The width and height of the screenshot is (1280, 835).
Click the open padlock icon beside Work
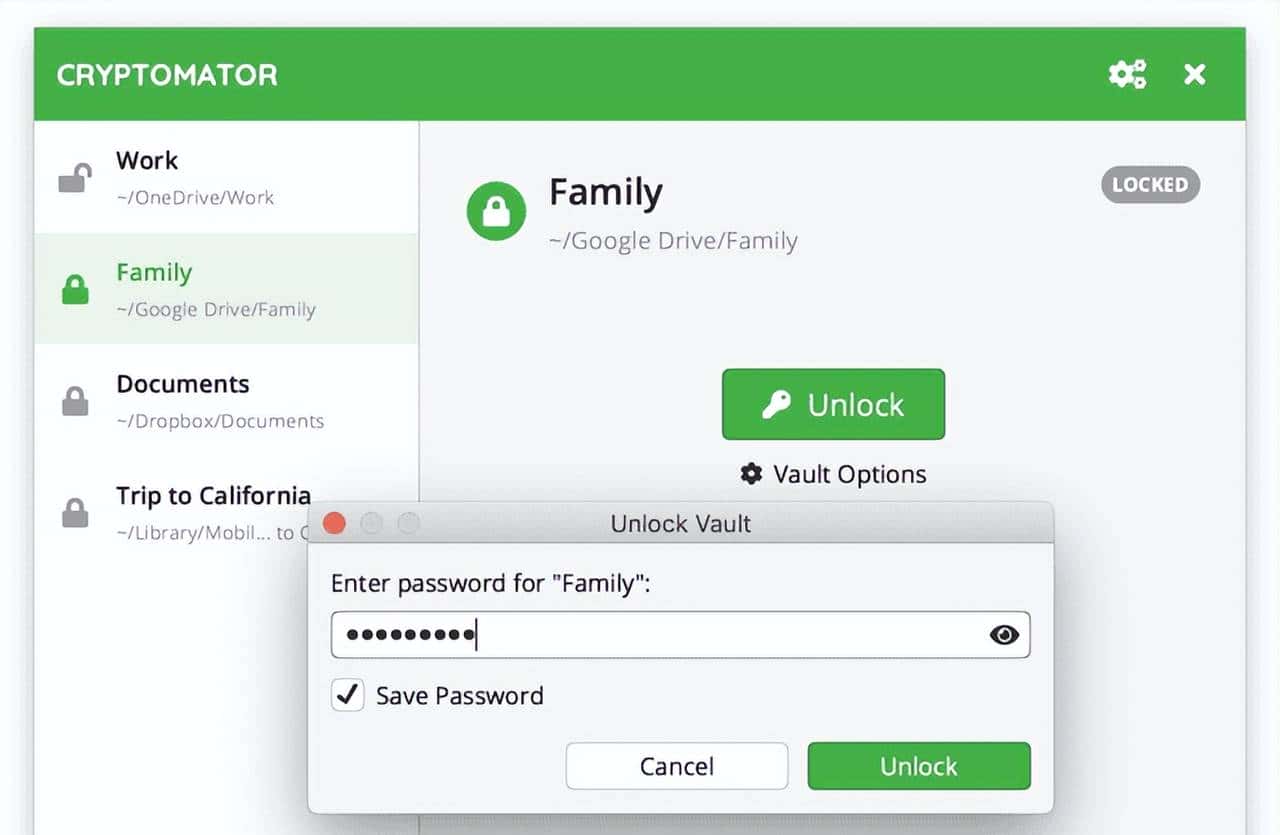pos(74,178)
